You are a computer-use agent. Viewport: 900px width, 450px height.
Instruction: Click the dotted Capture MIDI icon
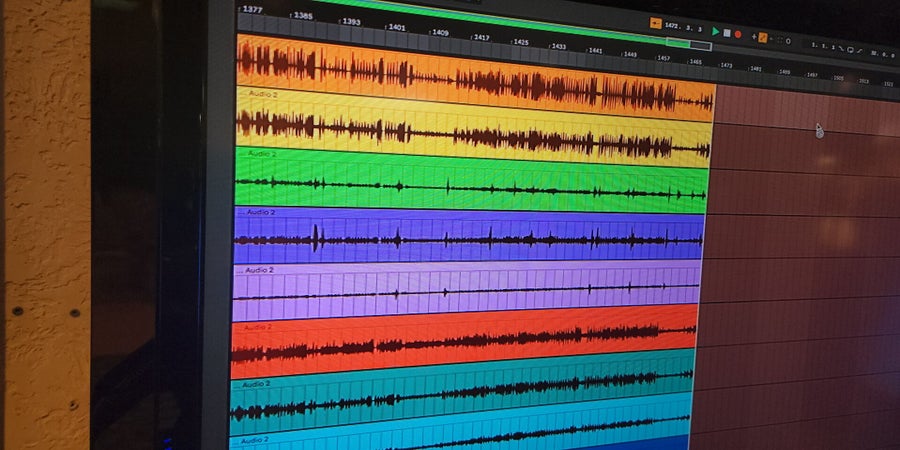point(779,41)
